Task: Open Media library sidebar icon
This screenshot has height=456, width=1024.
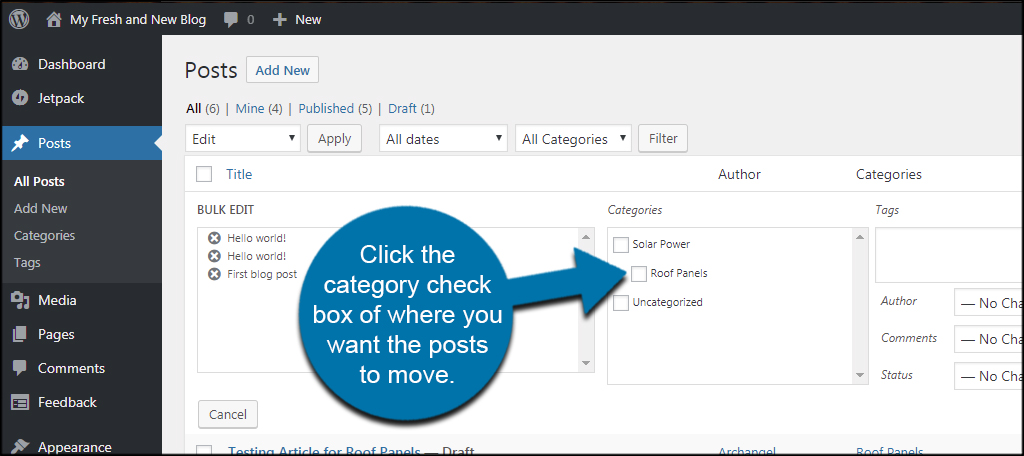Action: pyautogui.click(x=20, y=301)
